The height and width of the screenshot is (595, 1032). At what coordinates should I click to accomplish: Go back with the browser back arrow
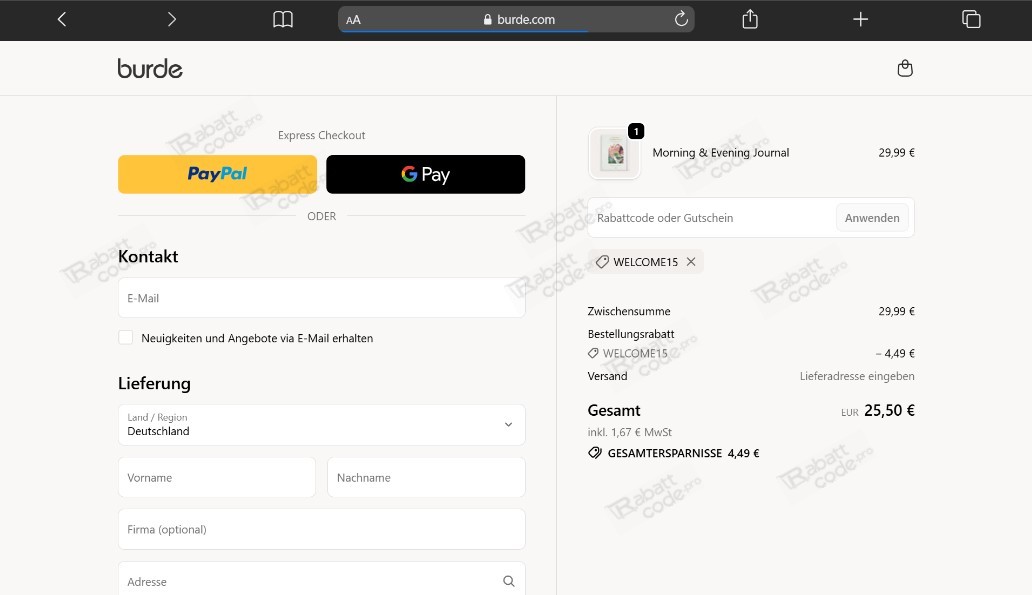click(62, 20)
